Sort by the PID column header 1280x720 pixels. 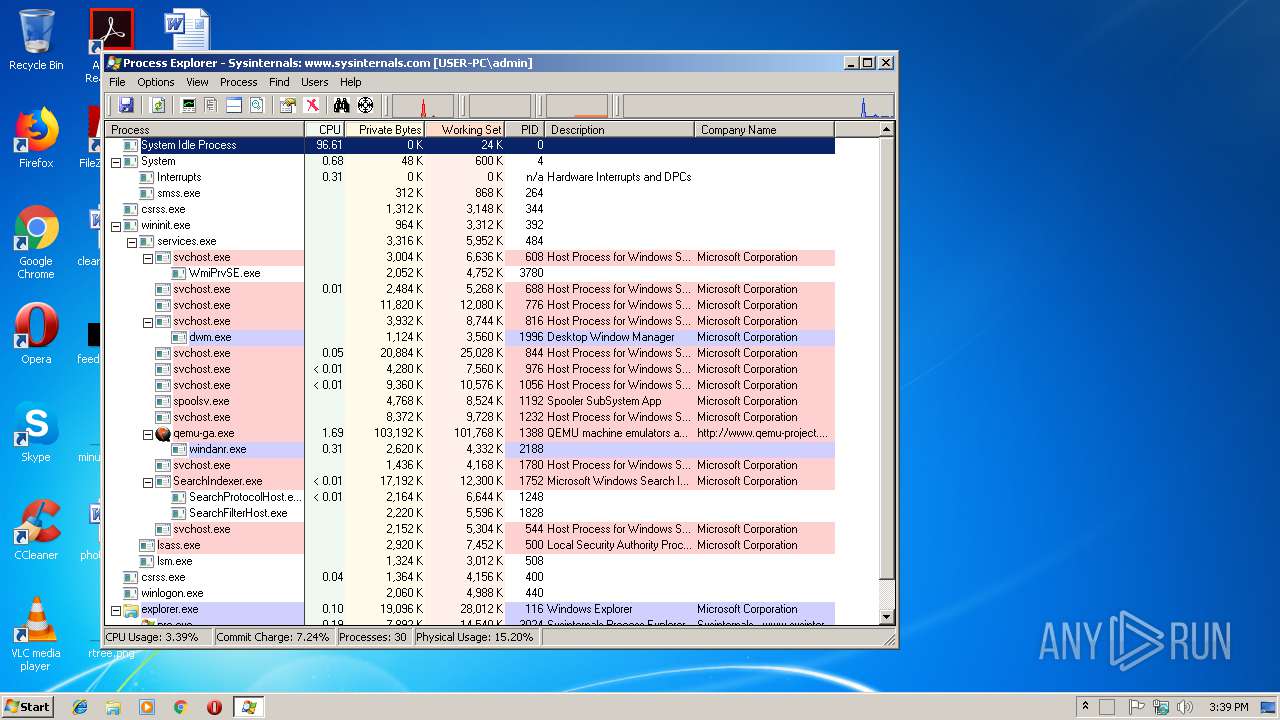click(525, 129)
